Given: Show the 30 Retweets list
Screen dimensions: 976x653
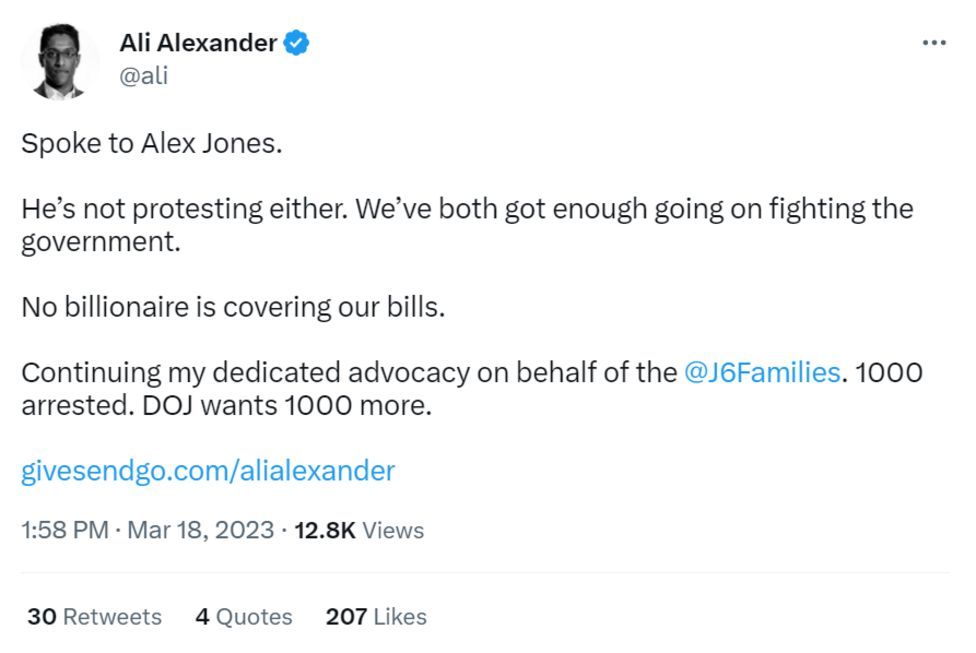Looking at the screenshot, I should pyautogui.click(x=94, y=617).
